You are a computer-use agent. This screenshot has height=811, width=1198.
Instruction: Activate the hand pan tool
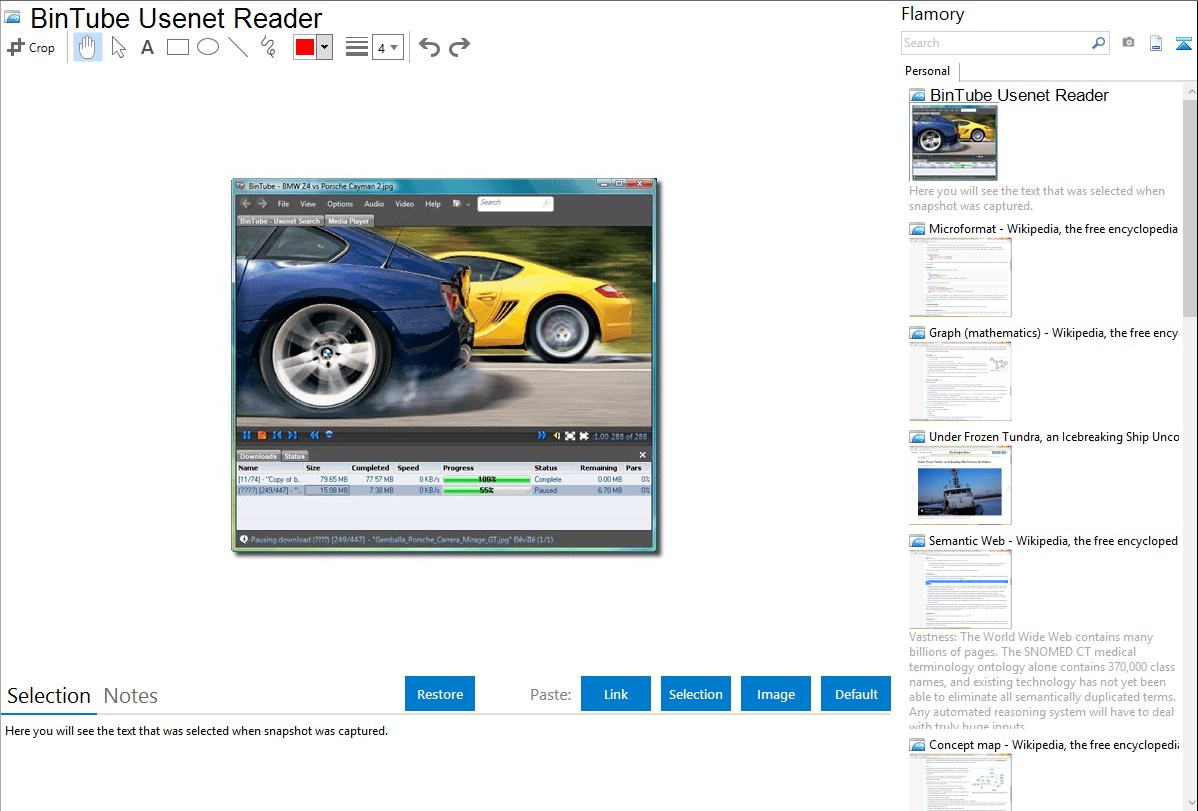tap(88, 47)
